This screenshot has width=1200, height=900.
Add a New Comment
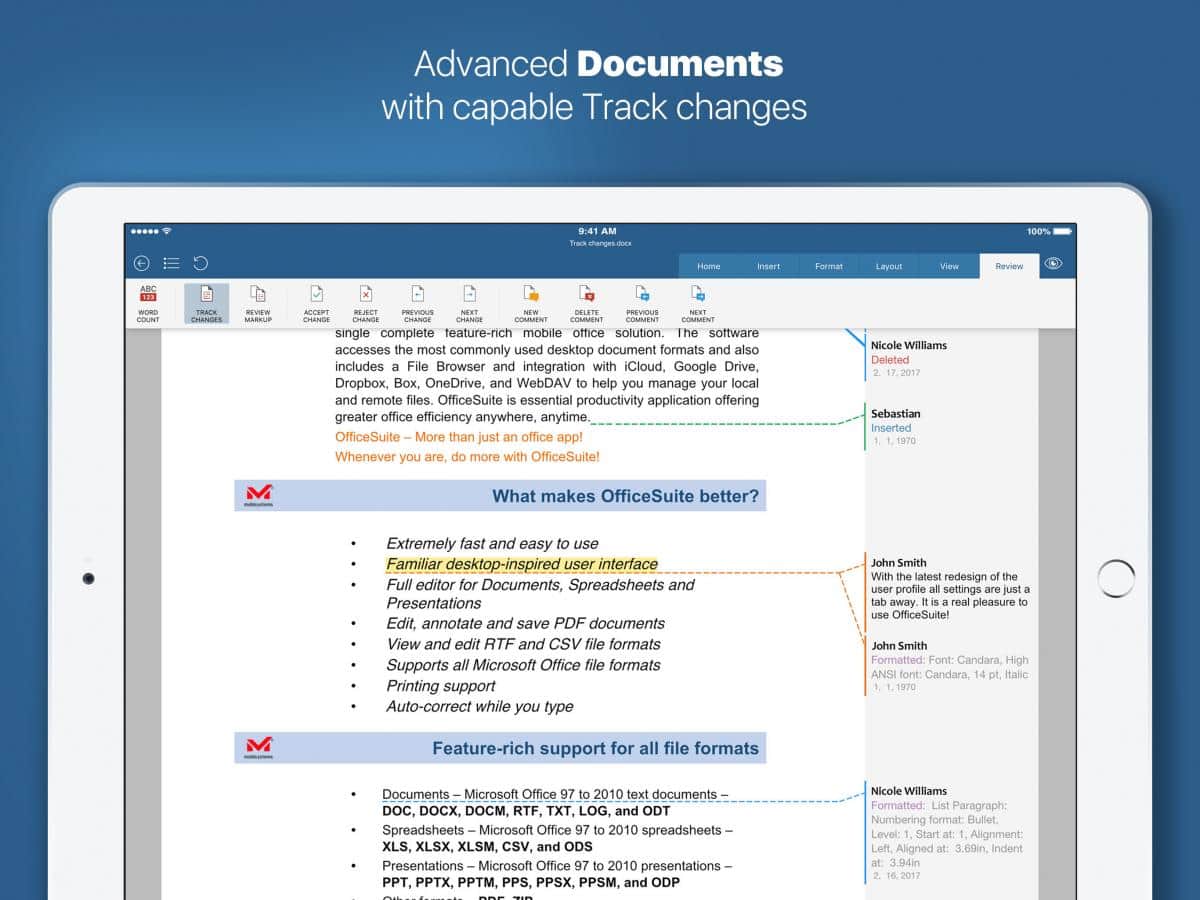[x=531, y=303]
